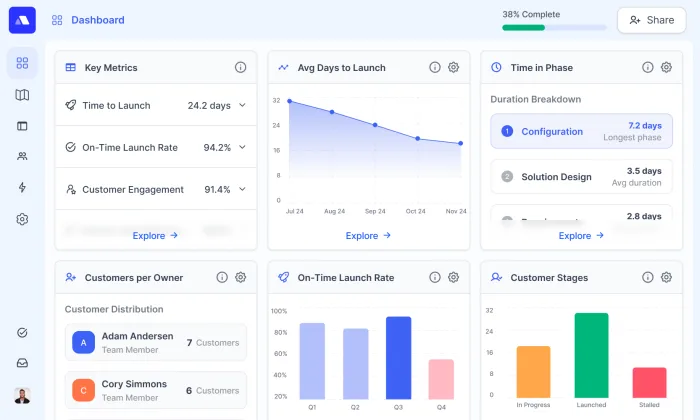Click Explore link in Key Metrics card
The image size is (700, 420).
(x=155, y=236)
